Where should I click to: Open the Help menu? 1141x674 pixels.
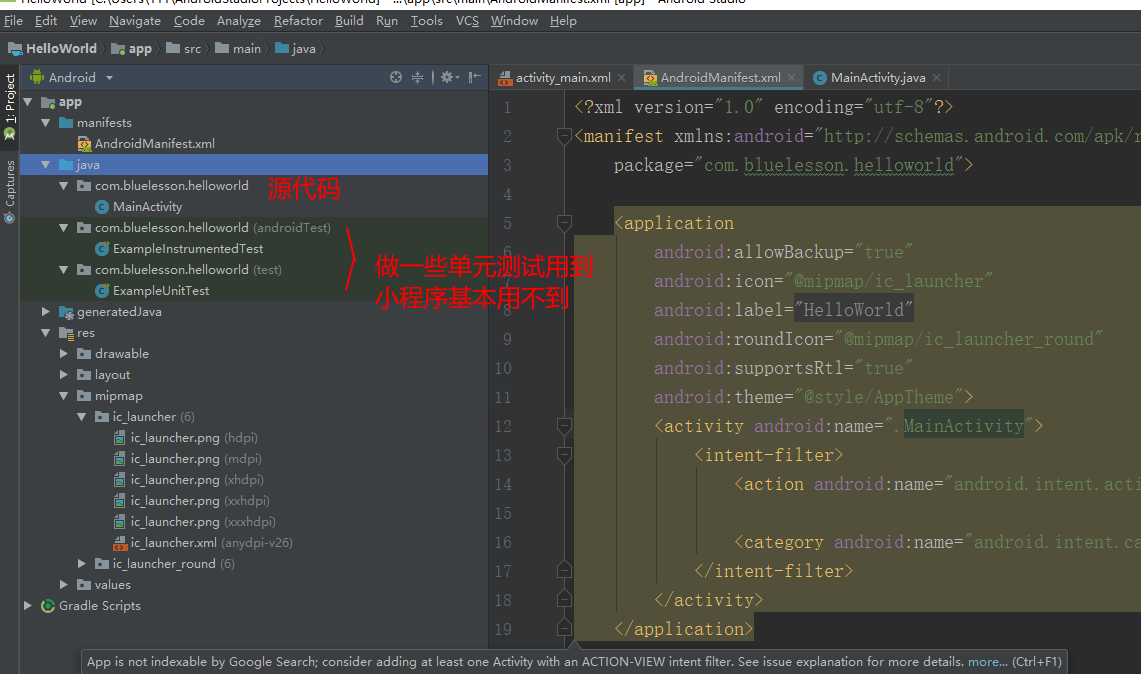563,21
